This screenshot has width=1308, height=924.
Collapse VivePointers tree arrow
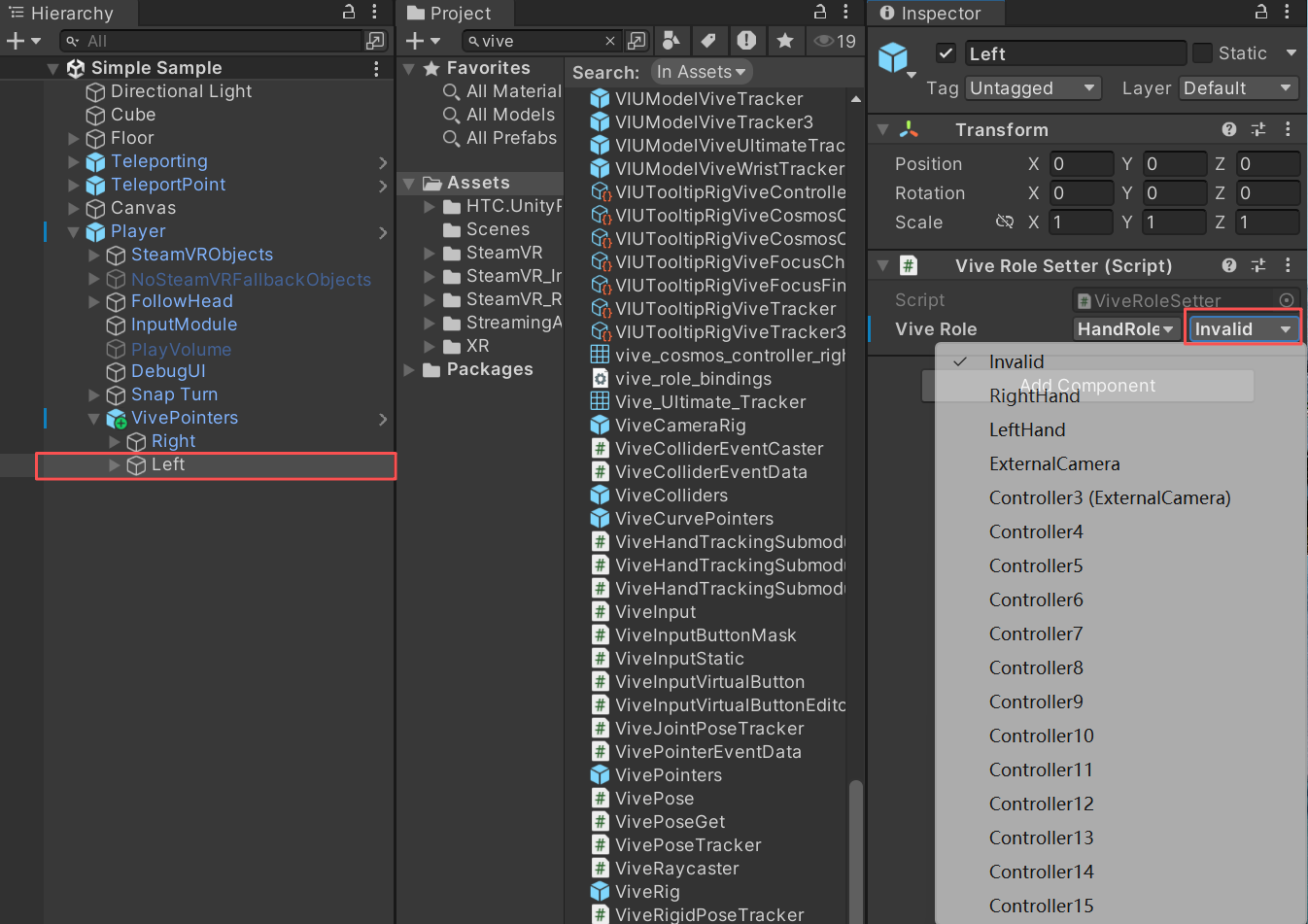click(x=94, y=419)
